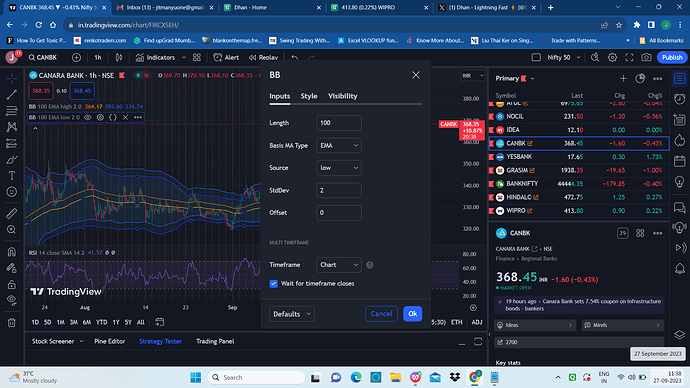
Task: Select the ruler measure tool
Action: click(12, 213)
